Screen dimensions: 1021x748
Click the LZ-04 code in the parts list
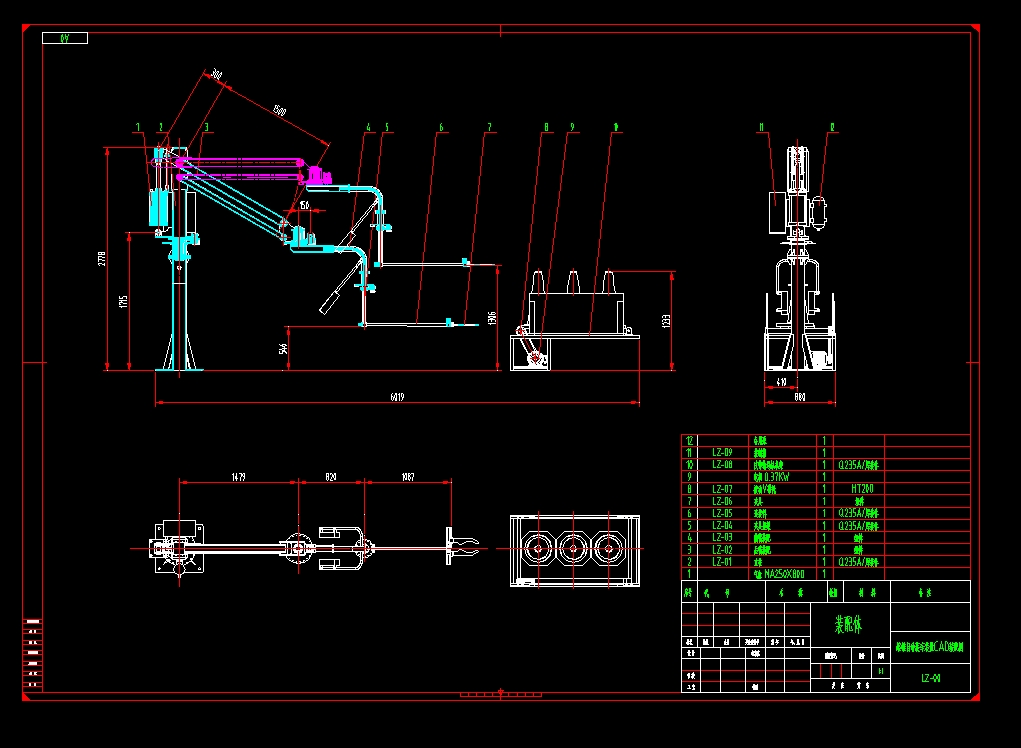pos(722,525)
